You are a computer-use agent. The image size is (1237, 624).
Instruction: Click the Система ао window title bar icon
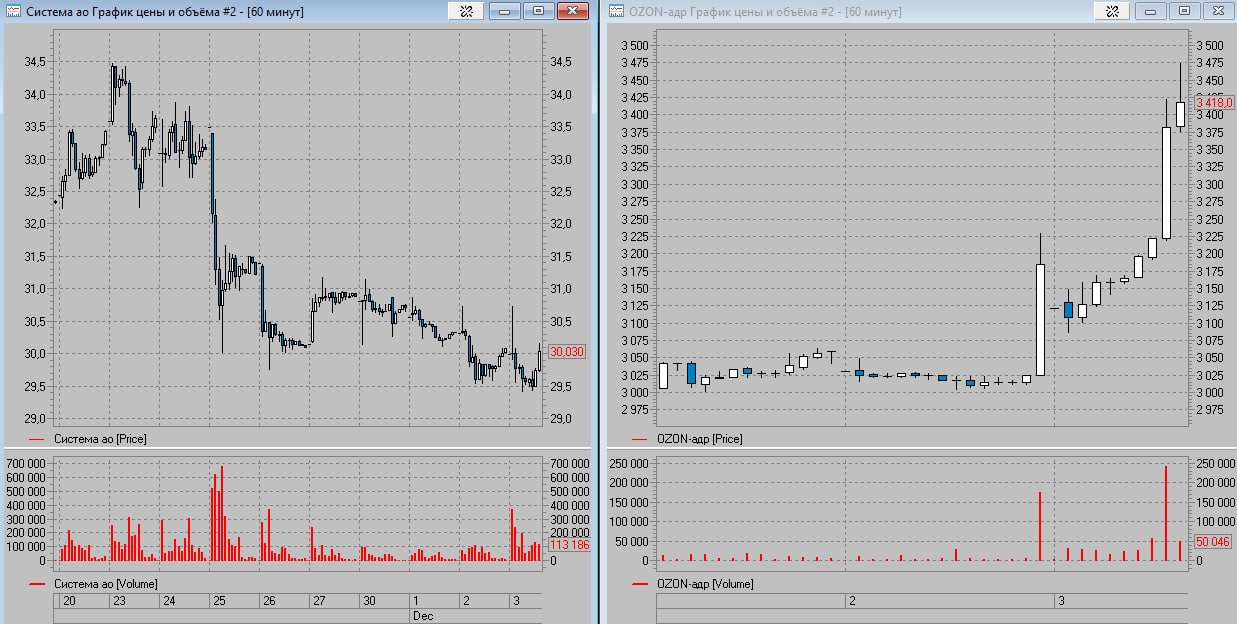[13, 12]
